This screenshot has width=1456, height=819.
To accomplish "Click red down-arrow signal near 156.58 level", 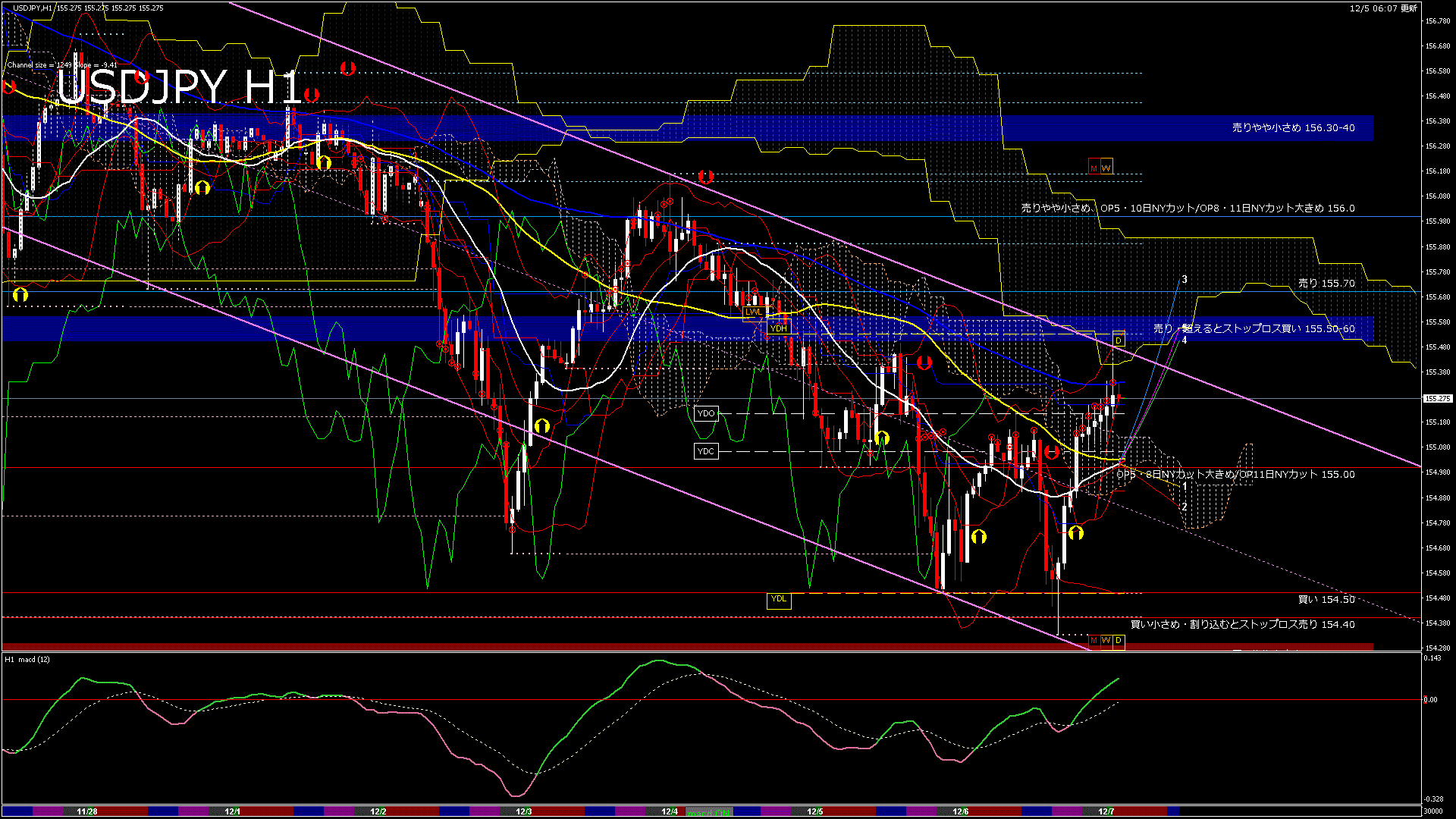I will [x=347, y=68].
